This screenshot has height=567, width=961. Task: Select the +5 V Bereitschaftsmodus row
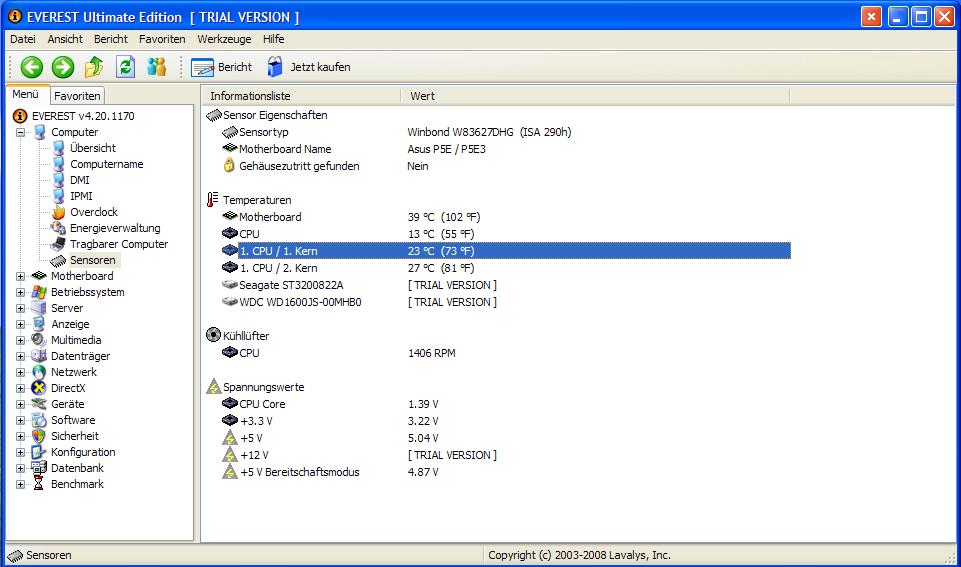pos(496,472)
